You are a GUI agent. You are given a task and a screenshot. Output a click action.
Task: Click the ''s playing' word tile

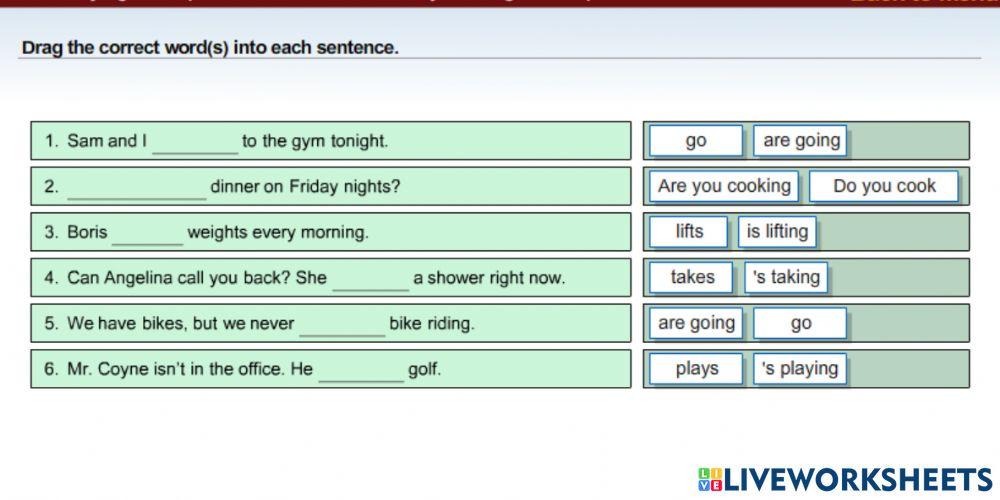tap(800, 369)
